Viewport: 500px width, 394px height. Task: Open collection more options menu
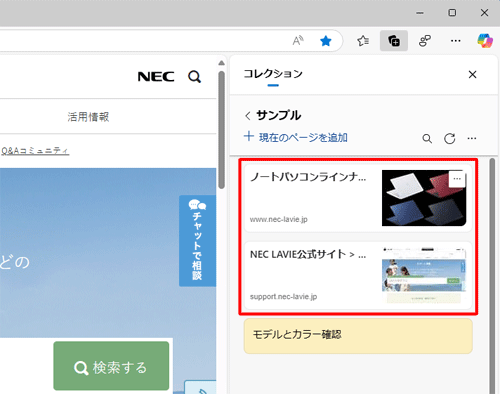472,138
